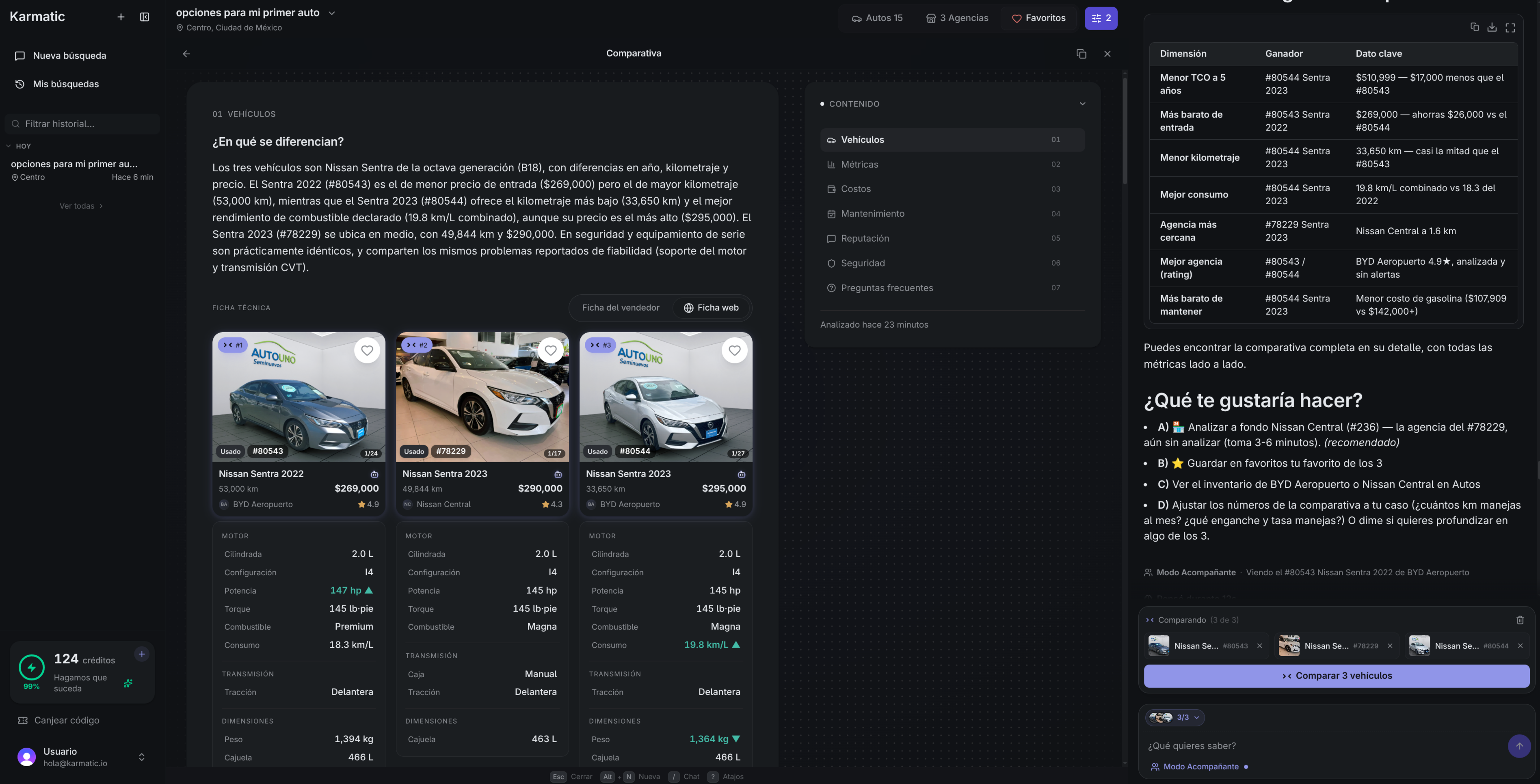Expand the summary table to fullscreen
The image size is (1540, 784).
click(1510, 27)
